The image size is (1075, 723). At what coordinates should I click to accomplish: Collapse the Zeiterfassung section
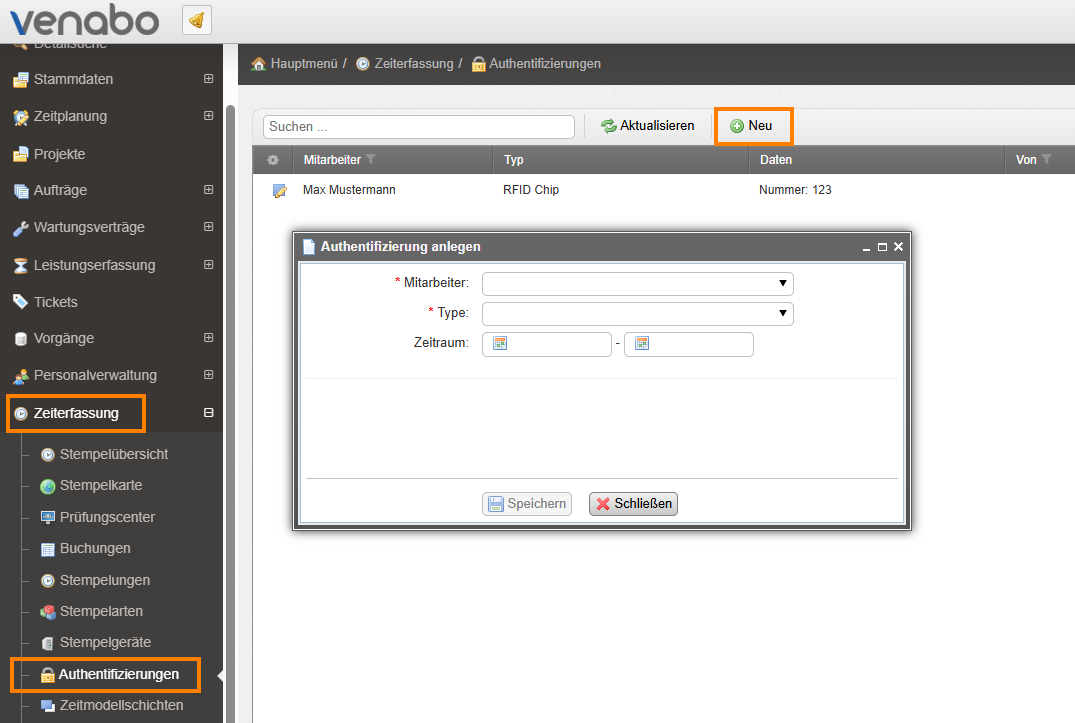coord(208,412)
